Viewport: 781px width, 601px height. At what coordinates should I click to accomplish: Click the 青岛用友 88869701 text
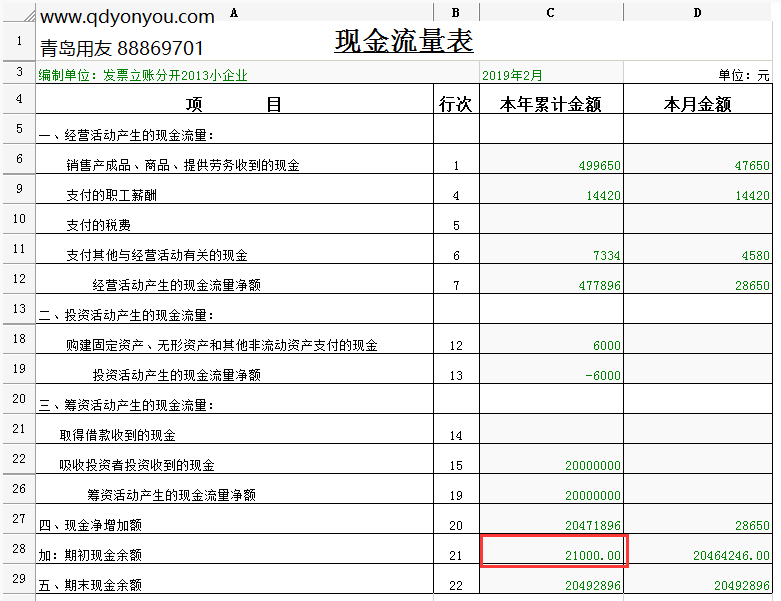122,48
